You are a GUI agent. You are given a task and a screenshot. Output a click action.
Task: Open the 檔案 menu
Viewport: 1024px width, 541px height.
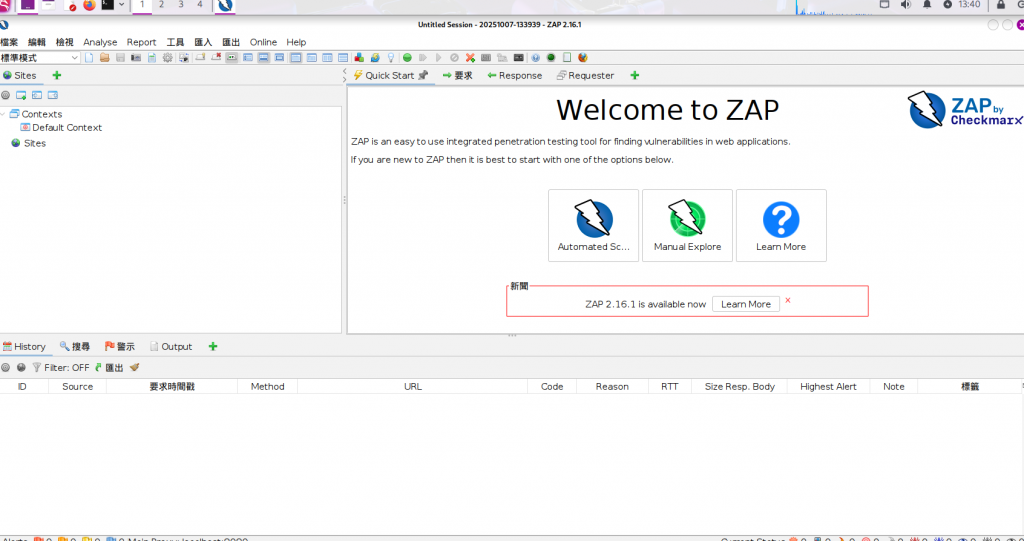click(9, 42)
